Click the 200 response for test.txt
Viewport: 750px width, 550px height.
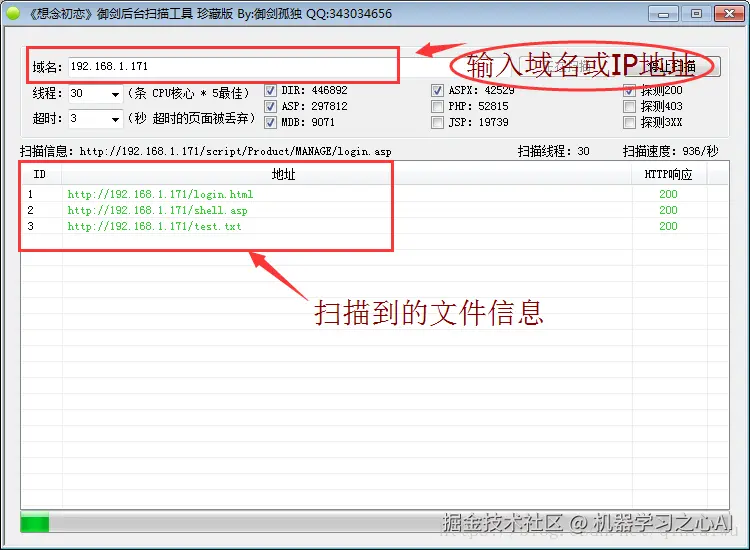point(668,226)
